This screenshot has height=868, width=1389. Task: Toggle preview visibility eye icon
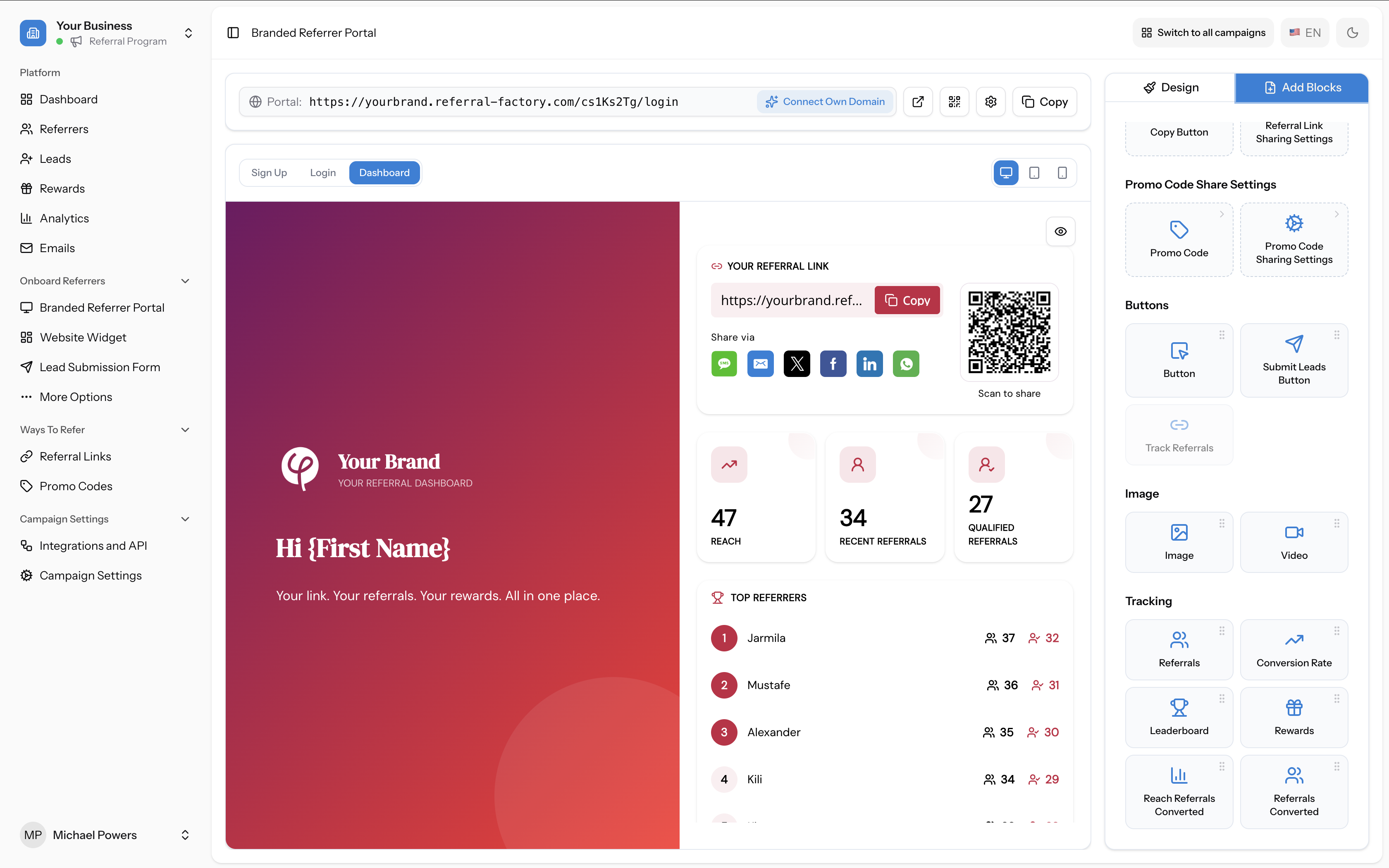[x=1060, y=231]
